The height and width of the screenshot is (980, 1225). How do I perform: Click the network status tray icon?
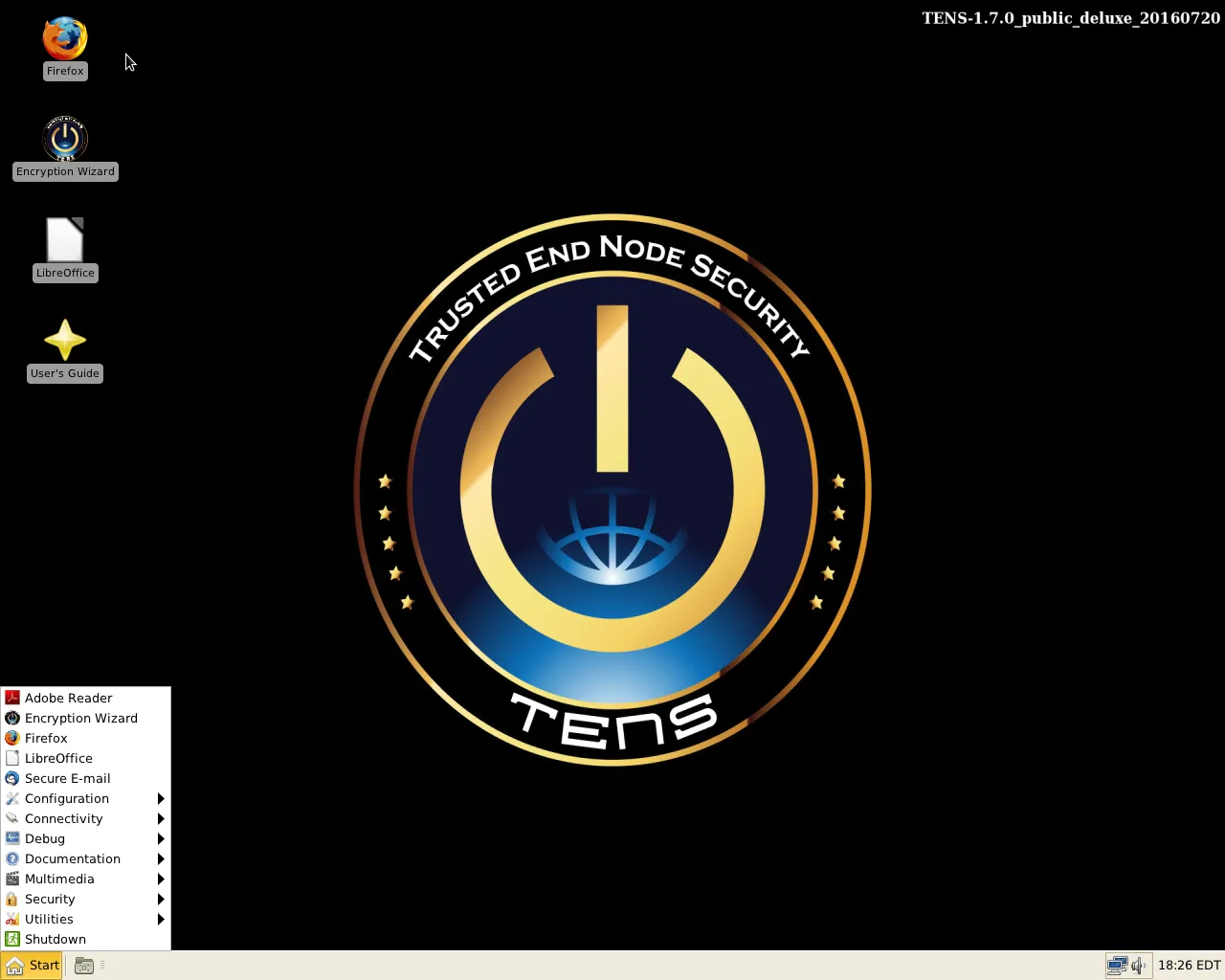tap(1117, 966)
